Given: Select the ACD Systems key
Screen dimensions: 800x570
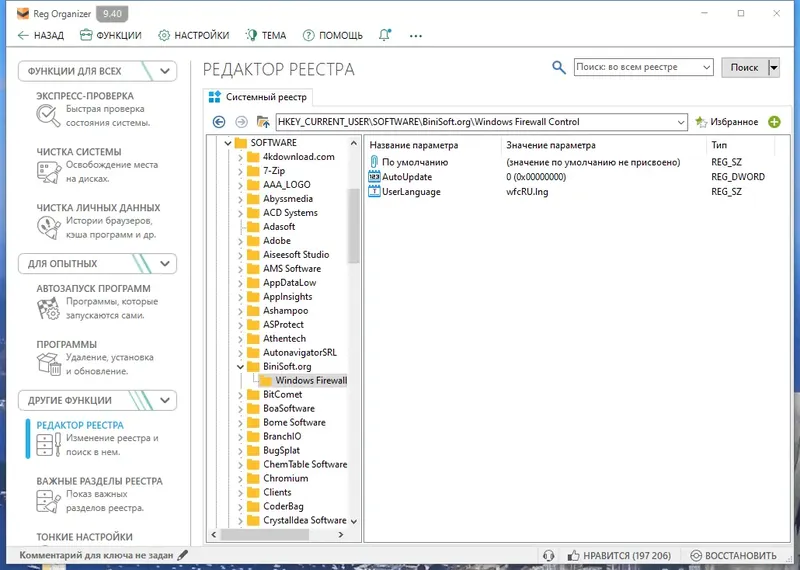Looking at the screenshot, I should (x=290, y=213).
